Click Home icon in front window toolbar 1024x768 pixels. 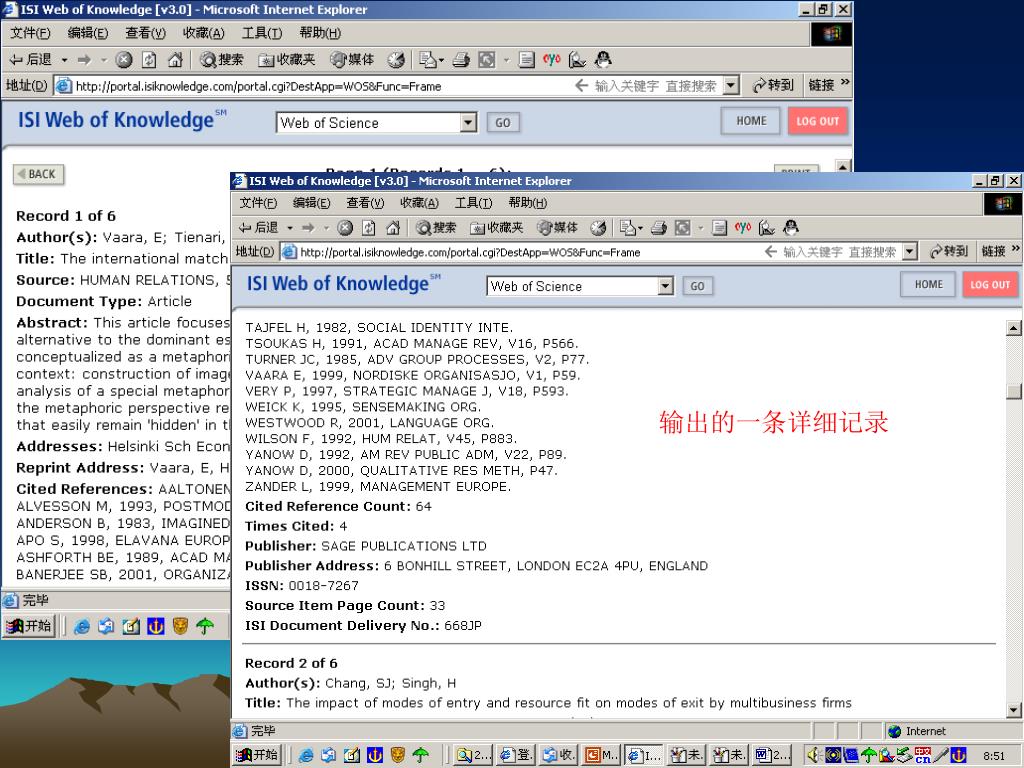(x=392, y=227)
